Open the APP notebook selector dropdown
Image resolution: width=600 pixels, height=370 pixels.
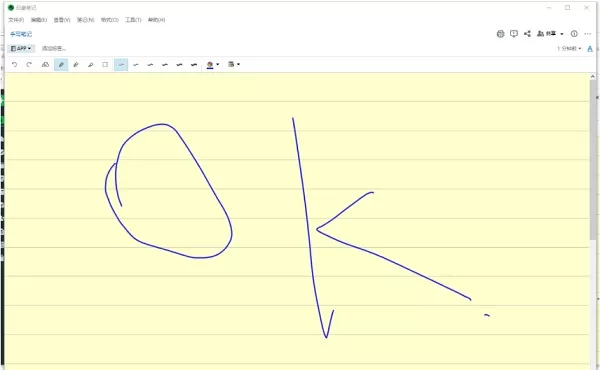coord(21,49)
